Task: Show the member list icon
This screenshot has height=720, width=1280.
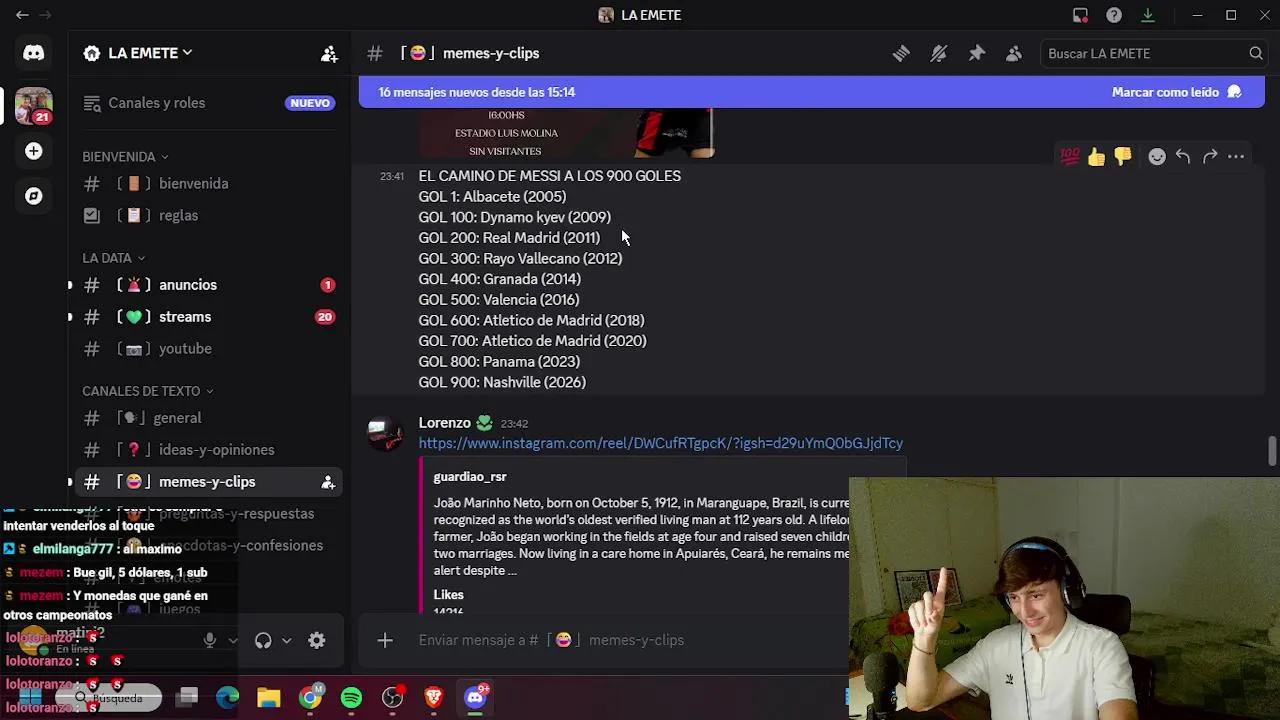Action: 1014,54
